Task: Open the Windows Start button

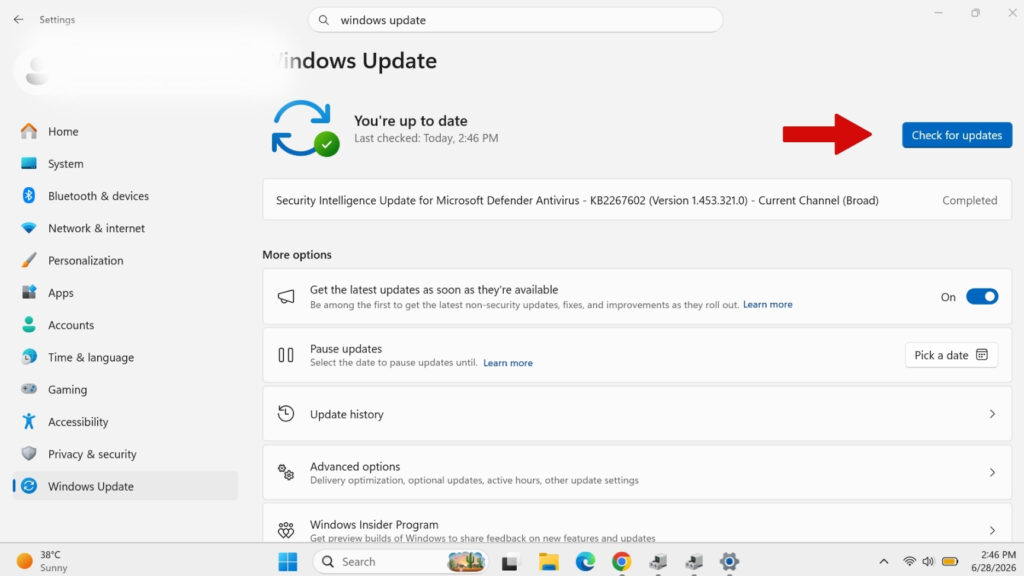Action: 287,562
